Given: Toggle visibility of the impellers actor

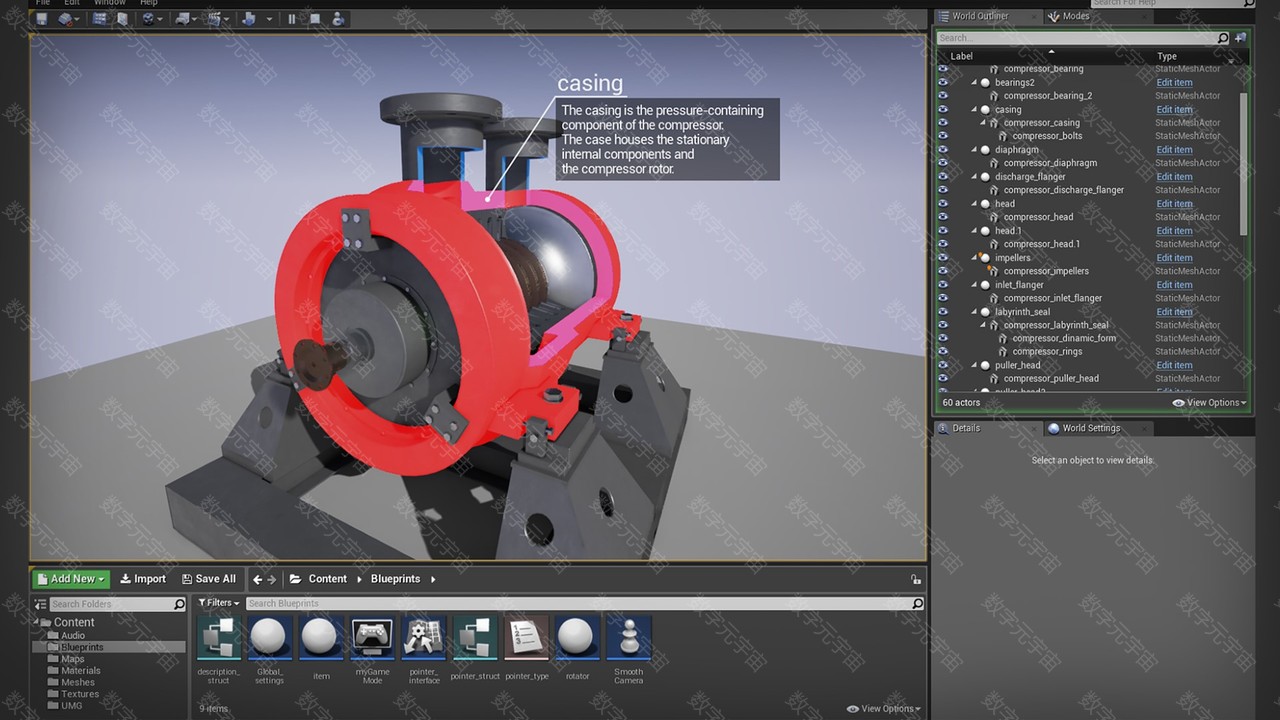Looking at the screenshot, I should [942, 258].
